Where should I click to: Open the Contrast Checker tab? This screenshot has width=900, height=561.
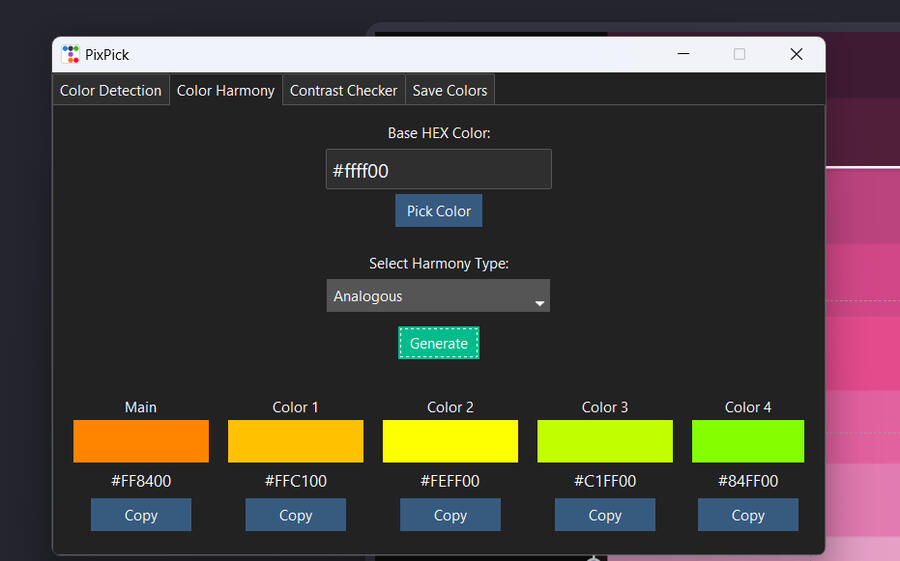click(x=343, y=90)
